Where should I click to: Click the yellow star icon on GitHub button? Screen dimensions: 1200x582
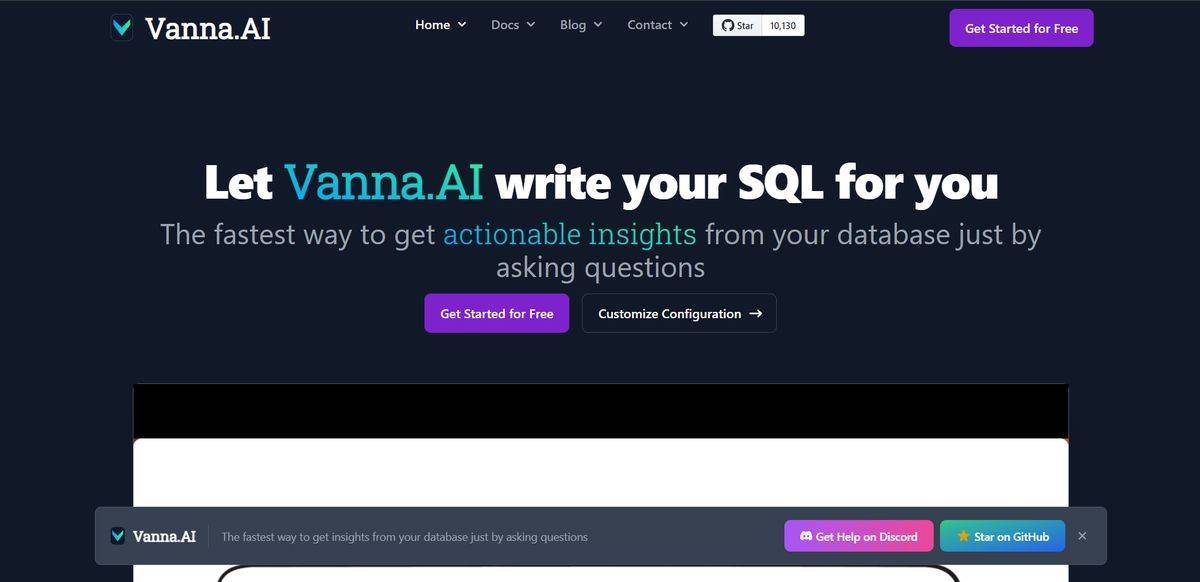point(963,537)
